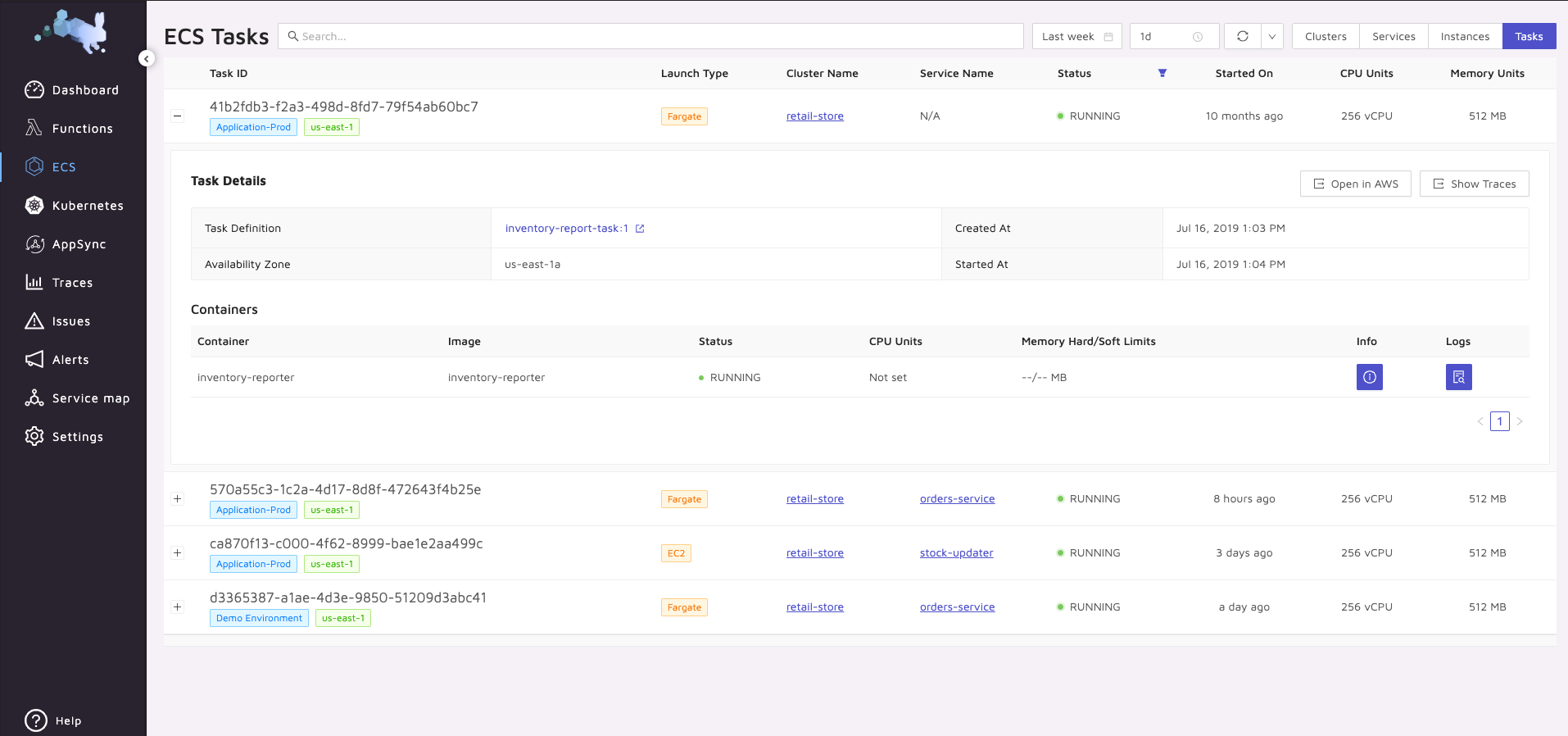Click the rabbit logo
1568x736 pixels.
coord(72,31)
